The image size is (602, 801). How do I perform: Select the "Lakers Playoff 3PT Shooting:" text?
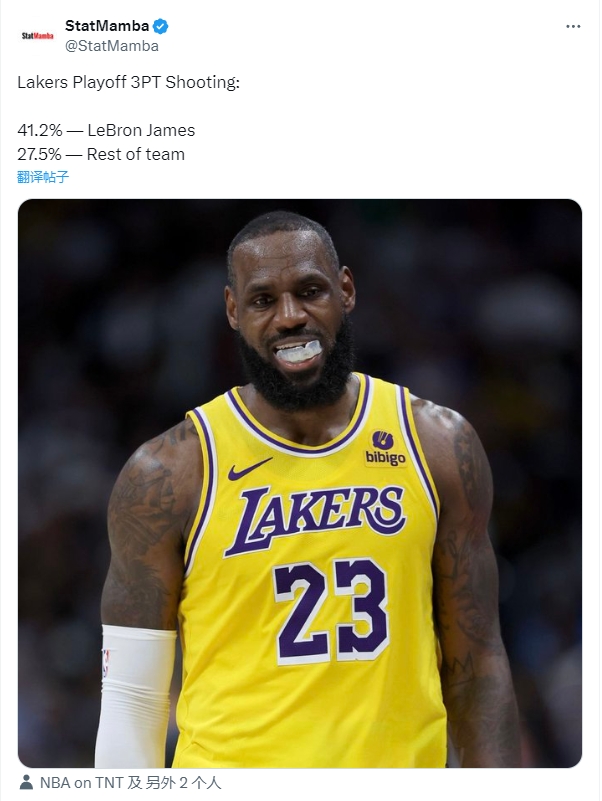[128, 82]
